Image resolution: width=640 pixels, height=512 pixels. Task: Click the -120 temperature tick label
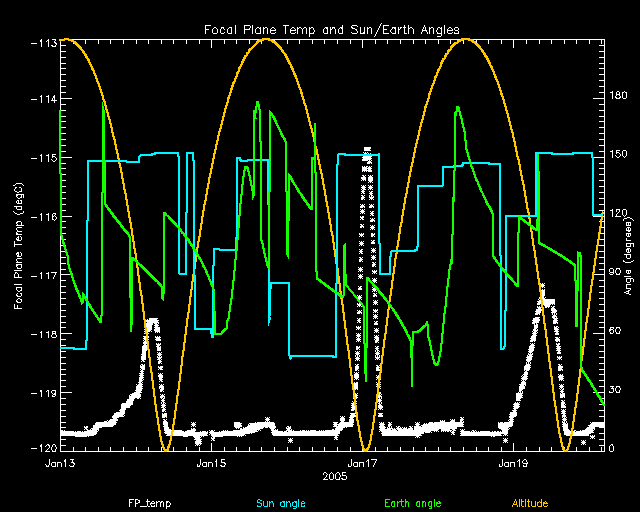(43, 447)
